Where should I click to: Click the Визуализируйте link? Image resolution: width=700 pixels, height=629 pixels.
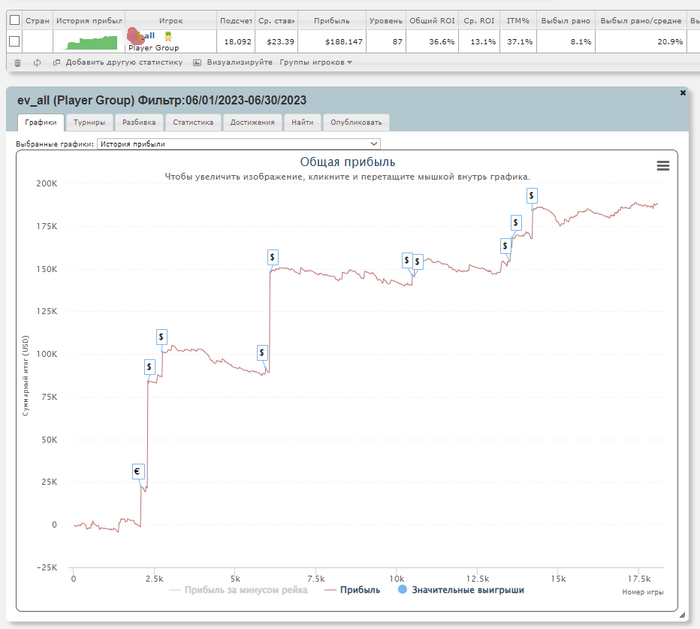(240, 62)
